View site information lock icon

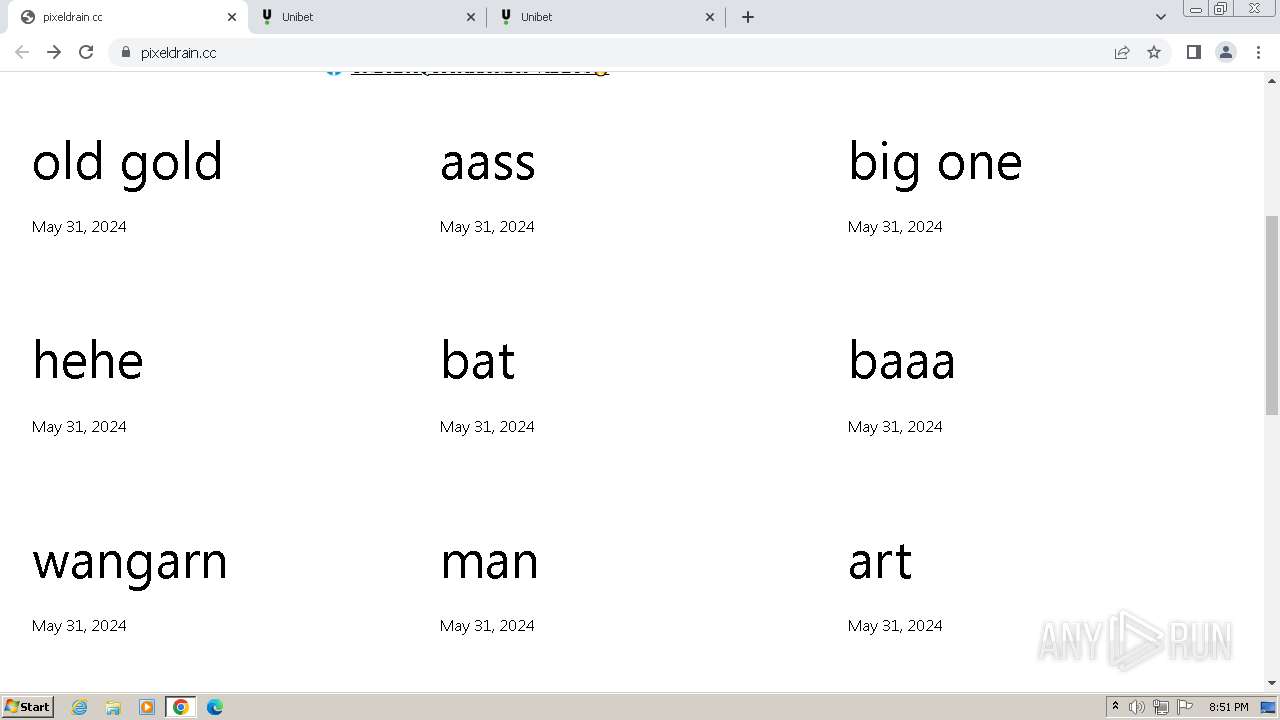(125, 52)
